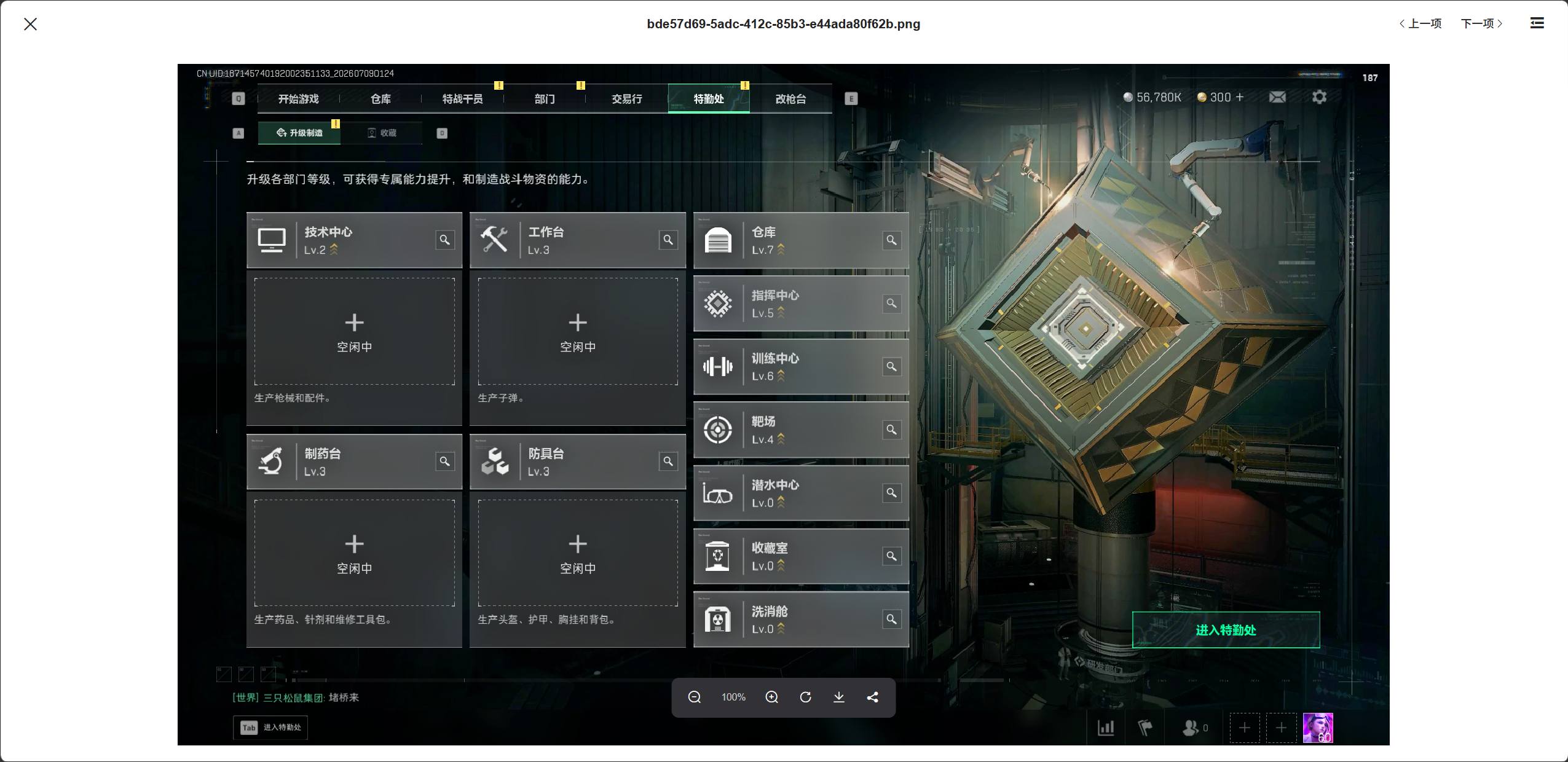Click magnifier icon on 仓库 Lv.7
The height and width of the screenshot is (762, 1568).
tap(891, 240)
